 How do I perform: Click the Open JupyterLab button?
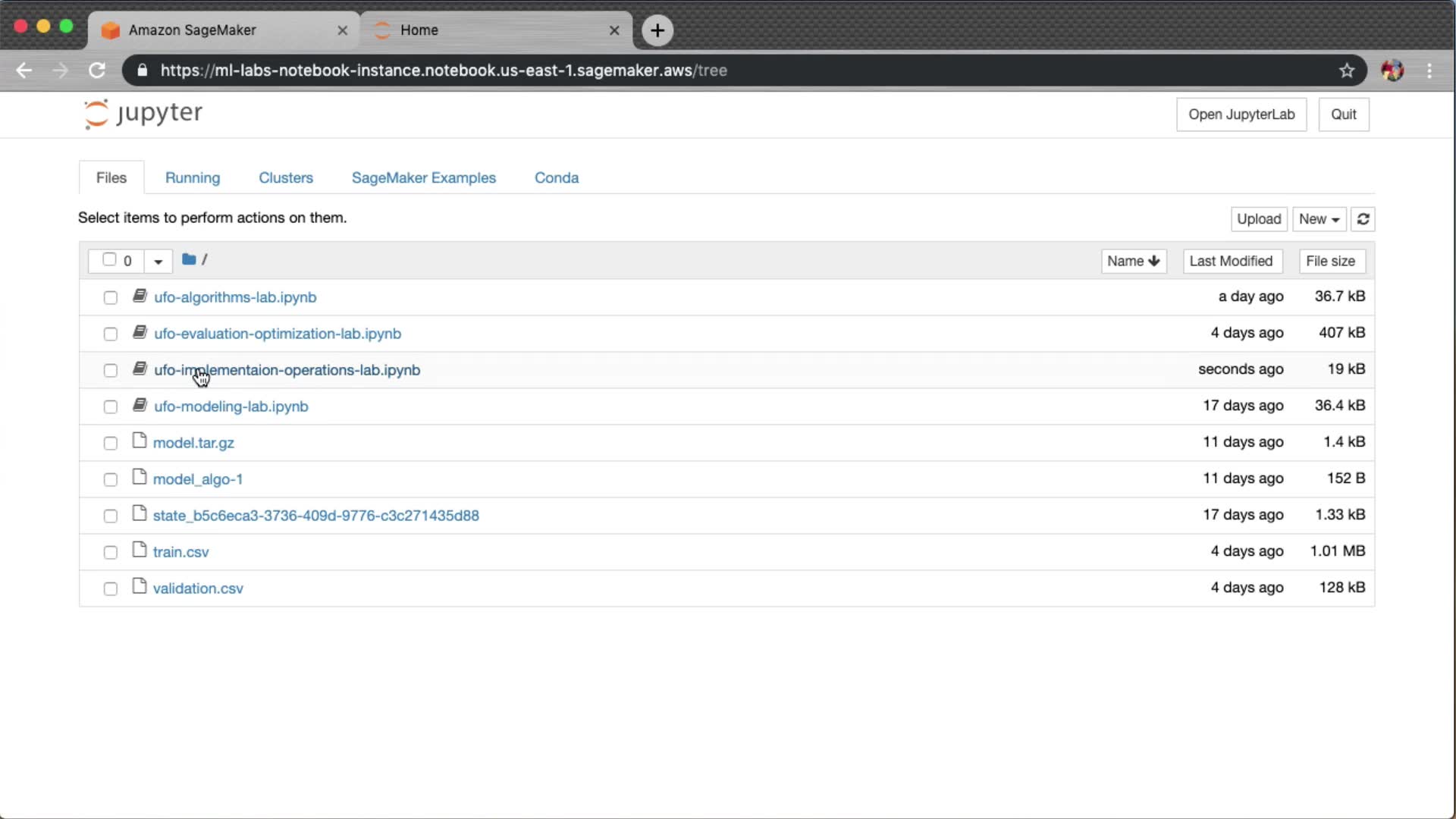point(1241,115)
